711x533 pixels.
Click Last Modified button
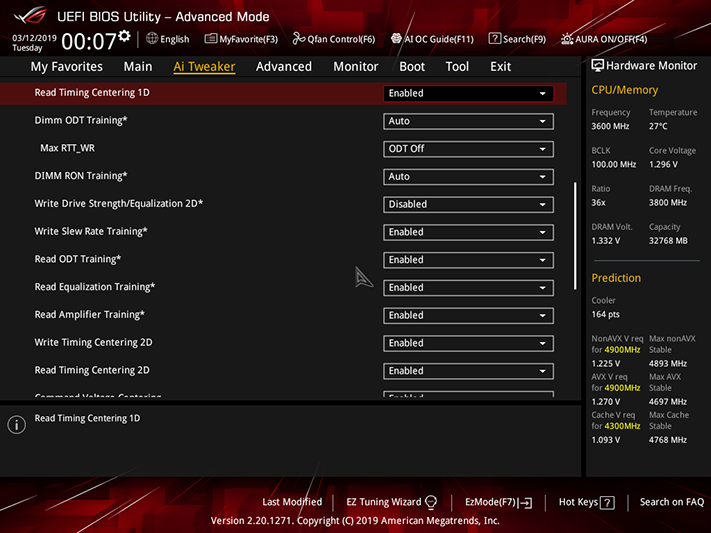(x=292, y=502)
